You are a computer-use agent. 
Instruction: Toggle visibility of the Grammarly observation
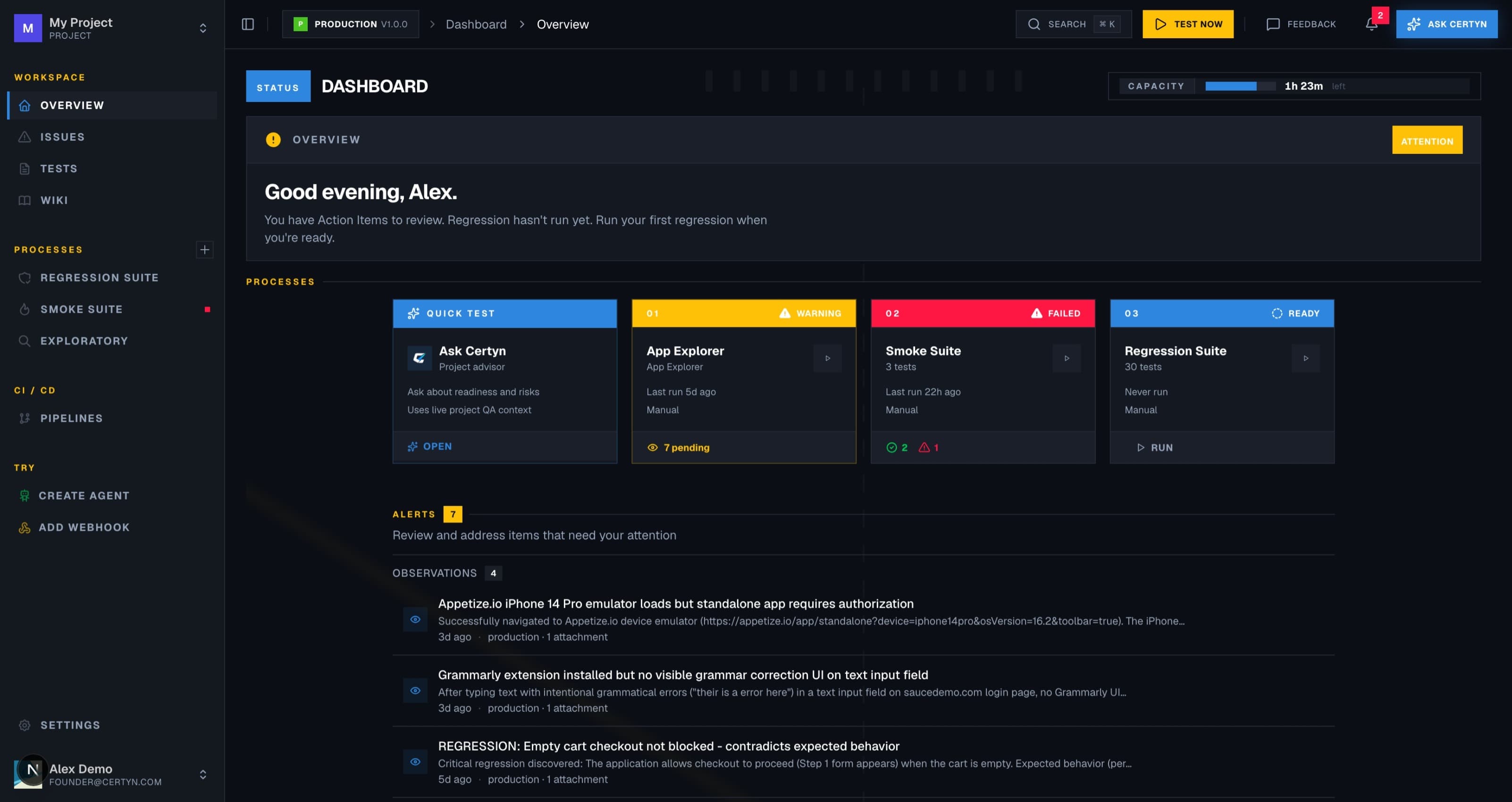pyautogui.click(x=416, y=691)
